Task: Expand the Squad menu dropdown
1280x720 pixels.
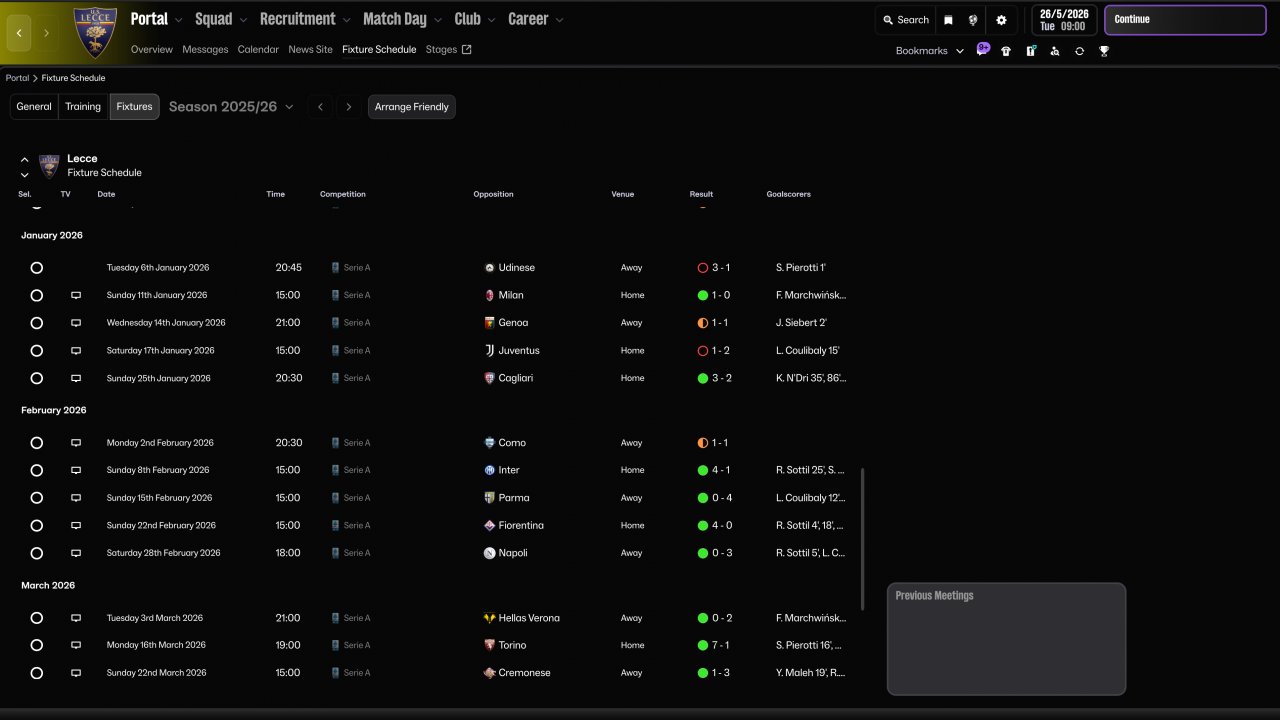Action: 242,20
